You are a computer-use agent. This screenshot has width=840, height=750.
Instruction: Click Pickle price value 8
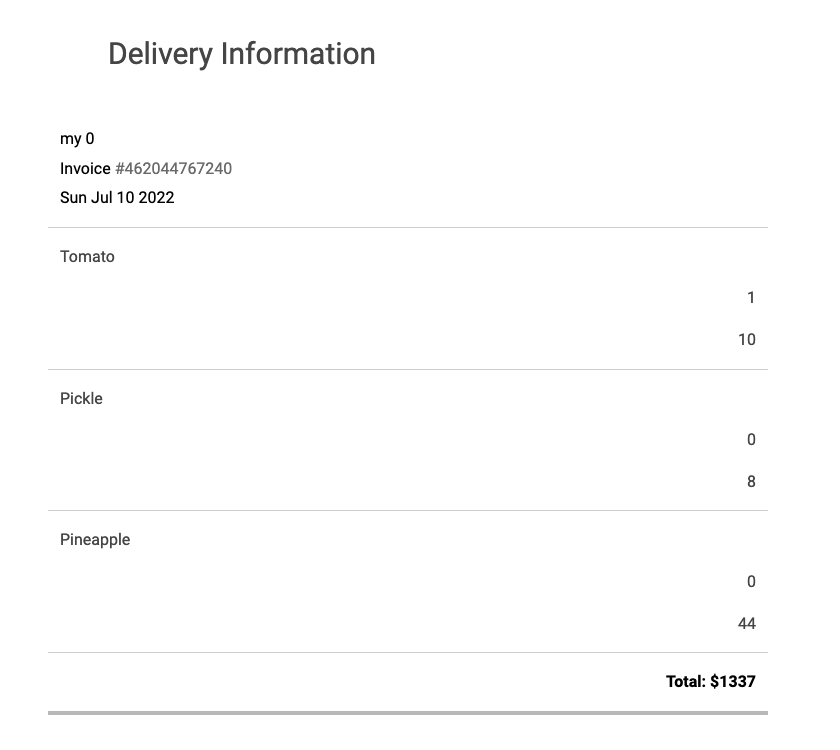(751, 482)
